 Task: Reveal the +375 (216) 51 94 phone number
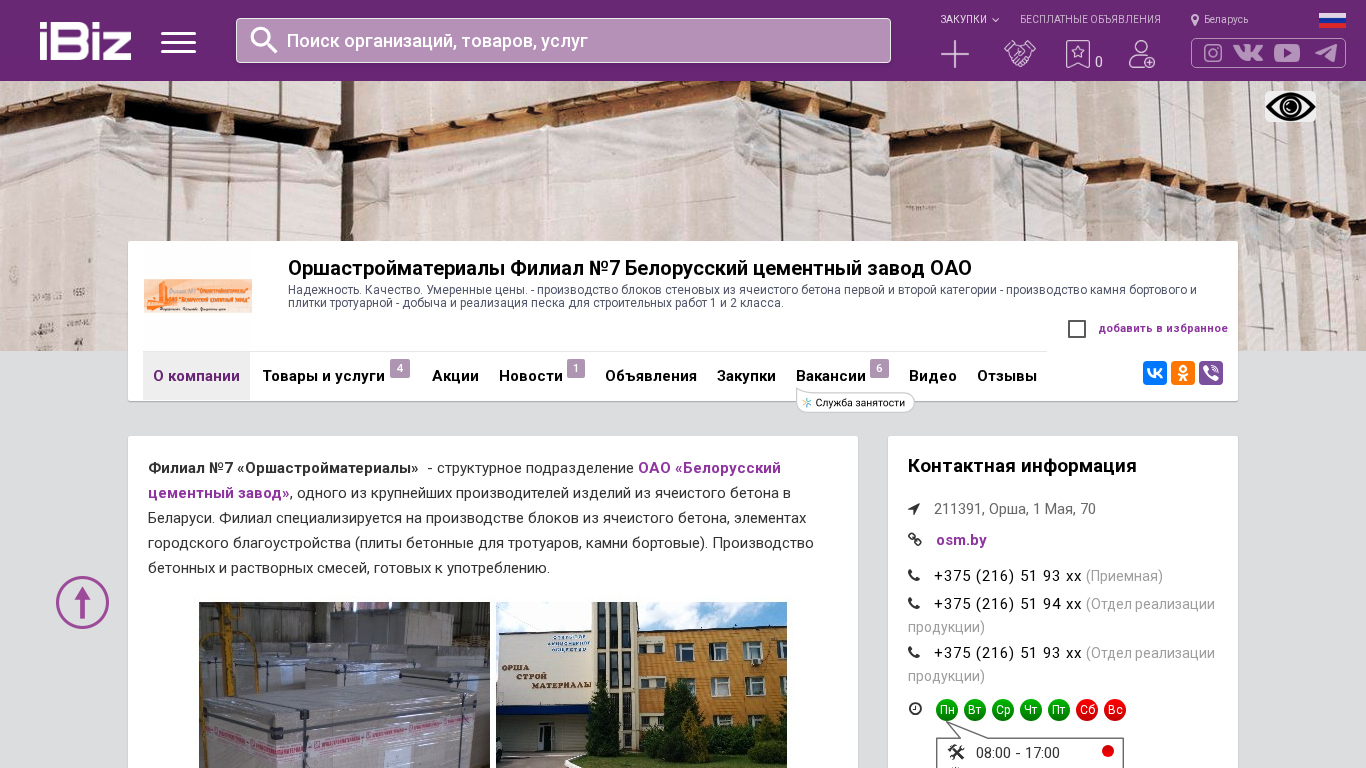click(1008, 604)
